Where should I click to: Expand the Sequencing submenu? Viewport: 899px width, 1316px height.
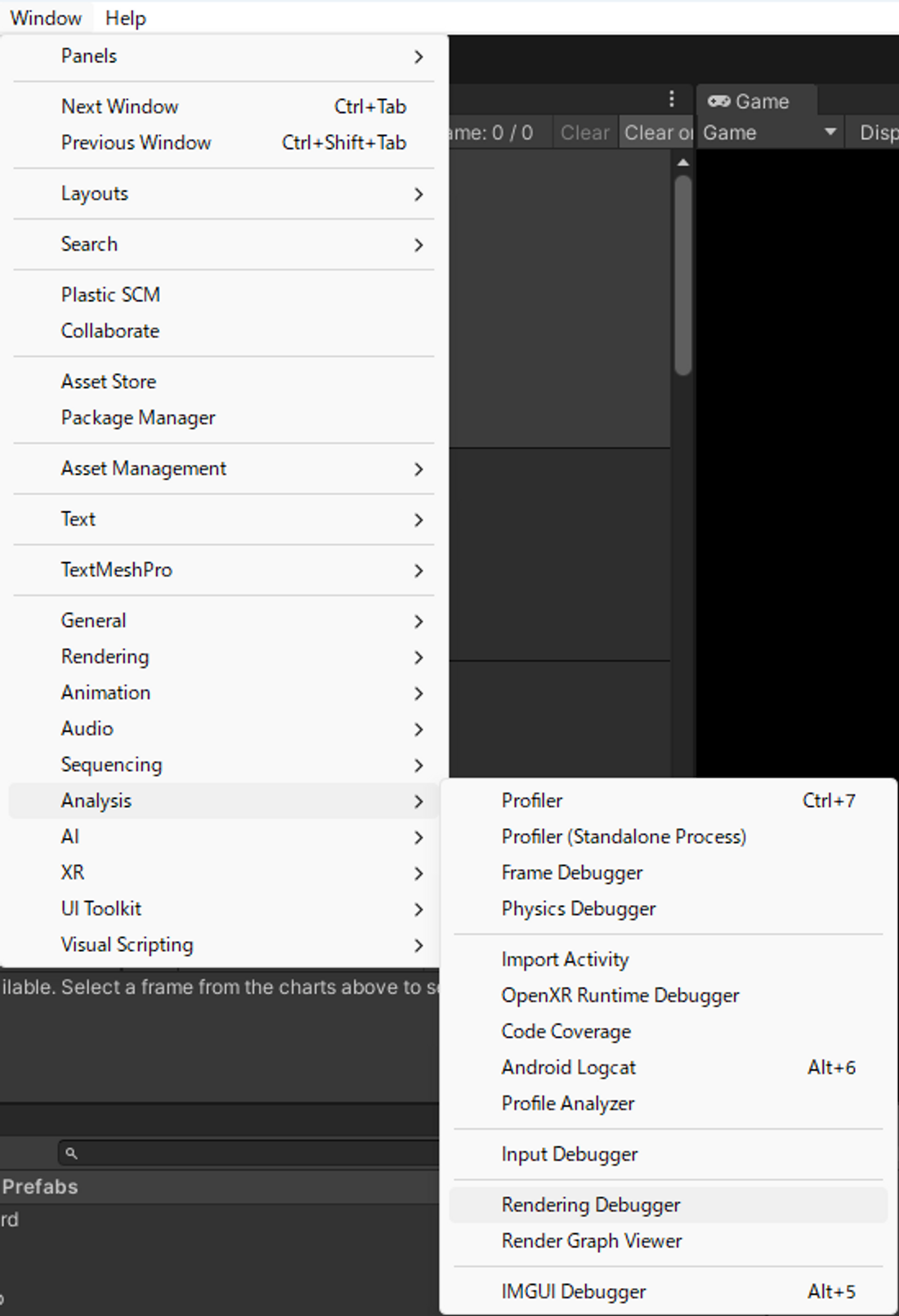point(224,765)
